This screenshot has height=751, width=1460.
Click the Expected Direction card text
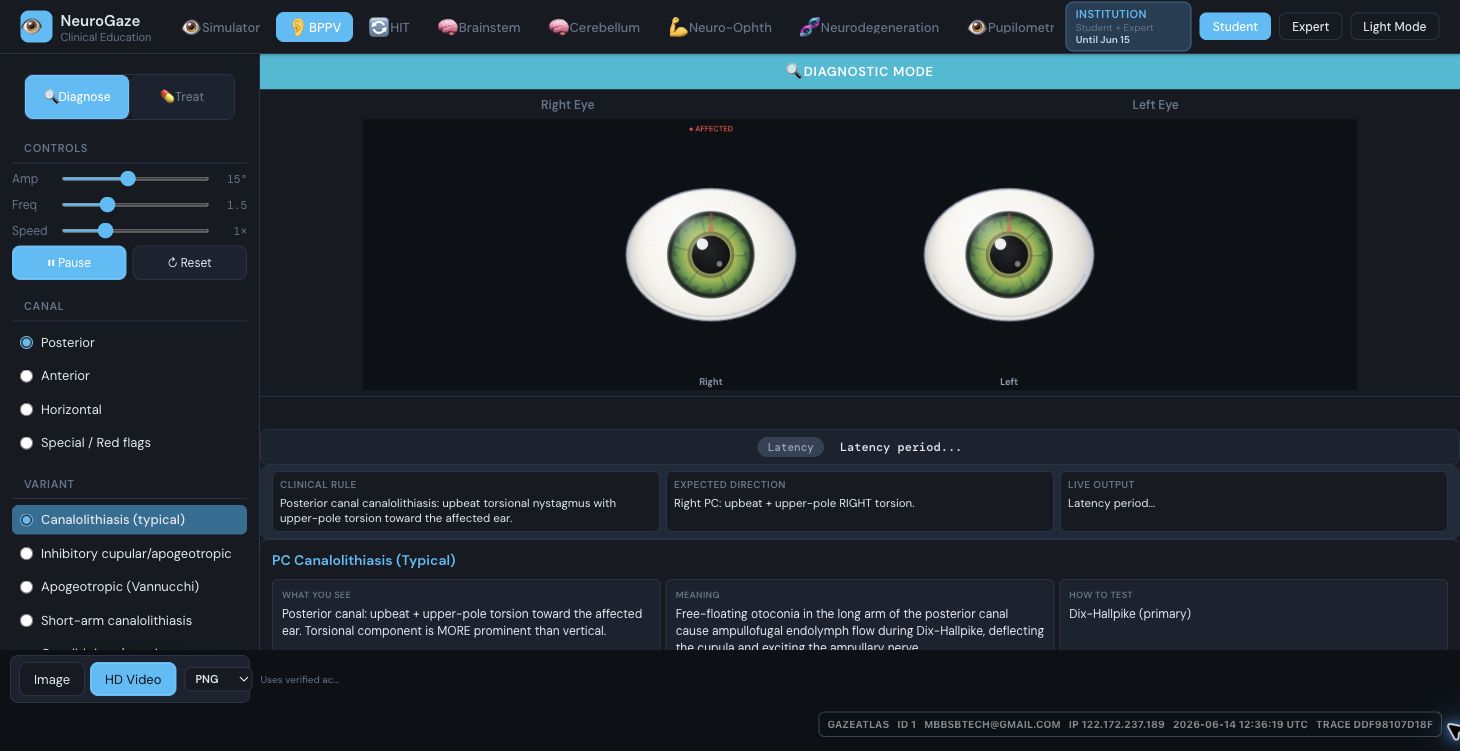794,503
